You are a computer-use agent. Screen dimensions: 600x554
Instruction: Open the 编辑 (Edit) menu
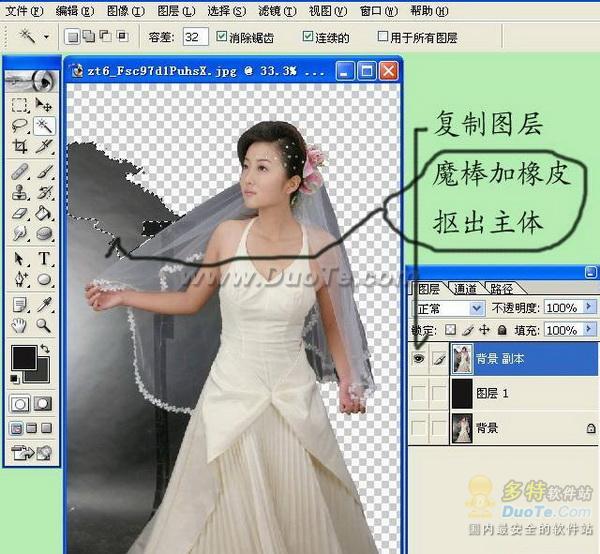[x=75, y=11]
